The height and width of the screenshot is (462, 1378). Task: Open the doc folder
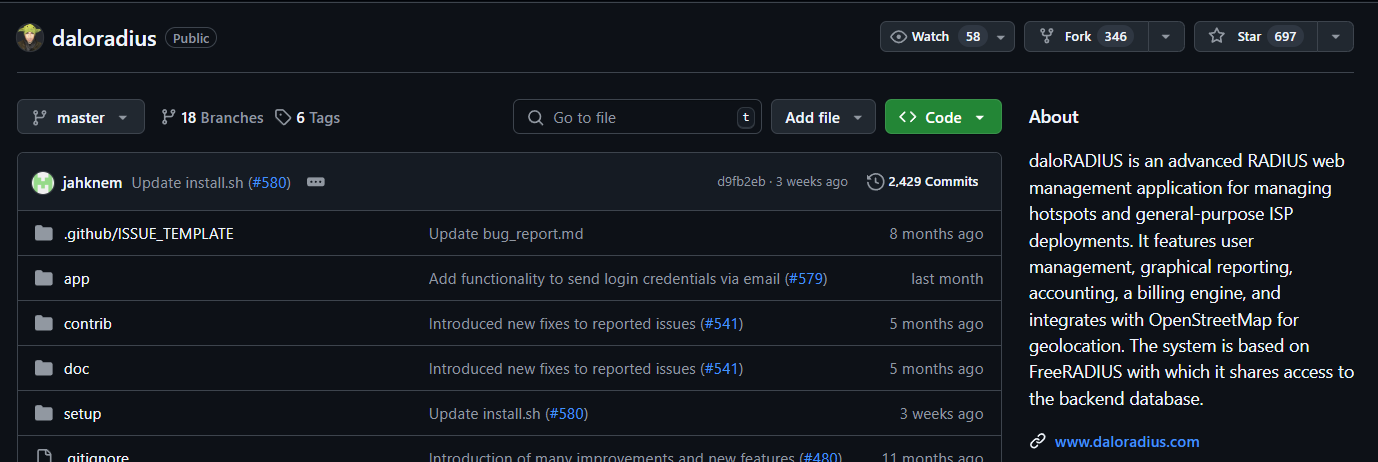[x=76, y=369]
